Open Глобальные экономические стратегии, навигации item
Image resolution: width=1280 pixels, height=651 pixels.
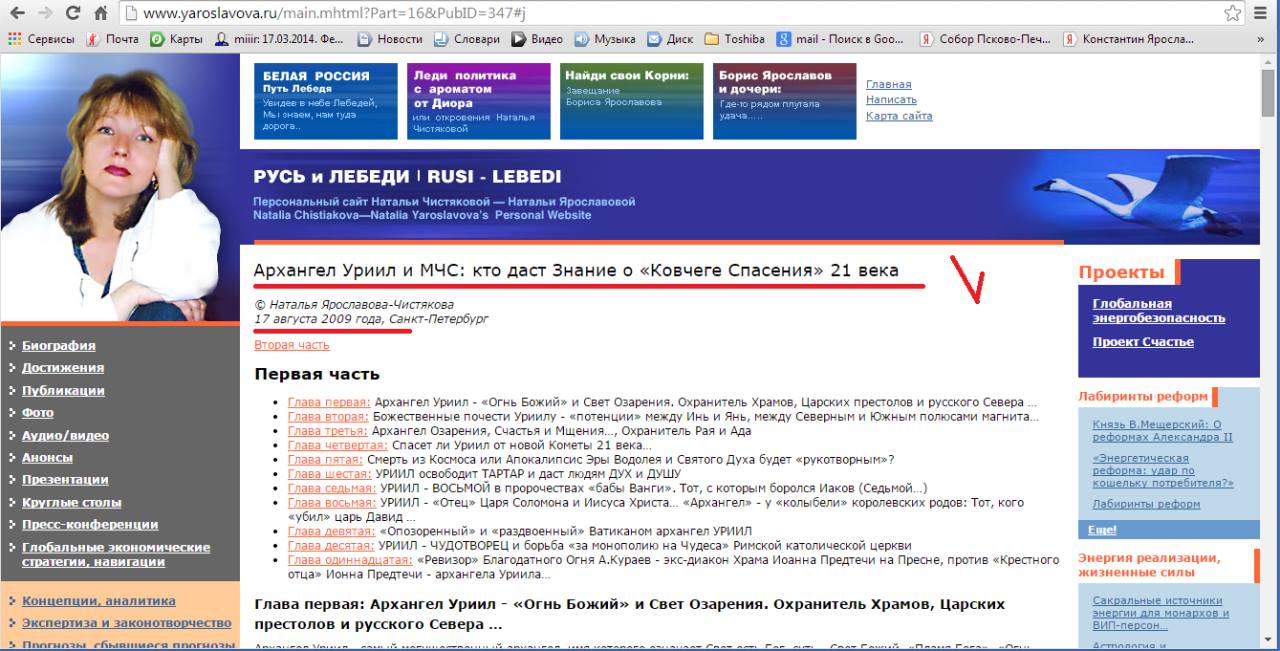click(x=116, y=555)
